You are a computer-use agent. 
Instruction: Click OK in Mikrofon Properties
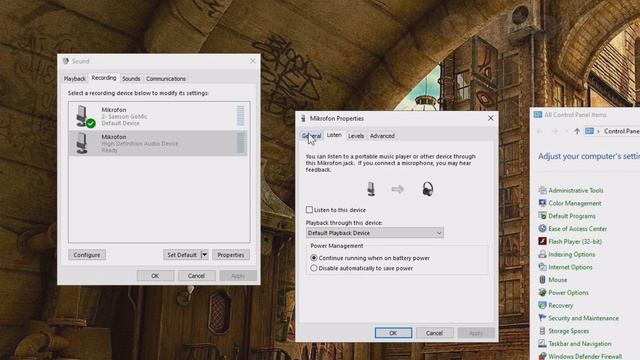(393, 333)
